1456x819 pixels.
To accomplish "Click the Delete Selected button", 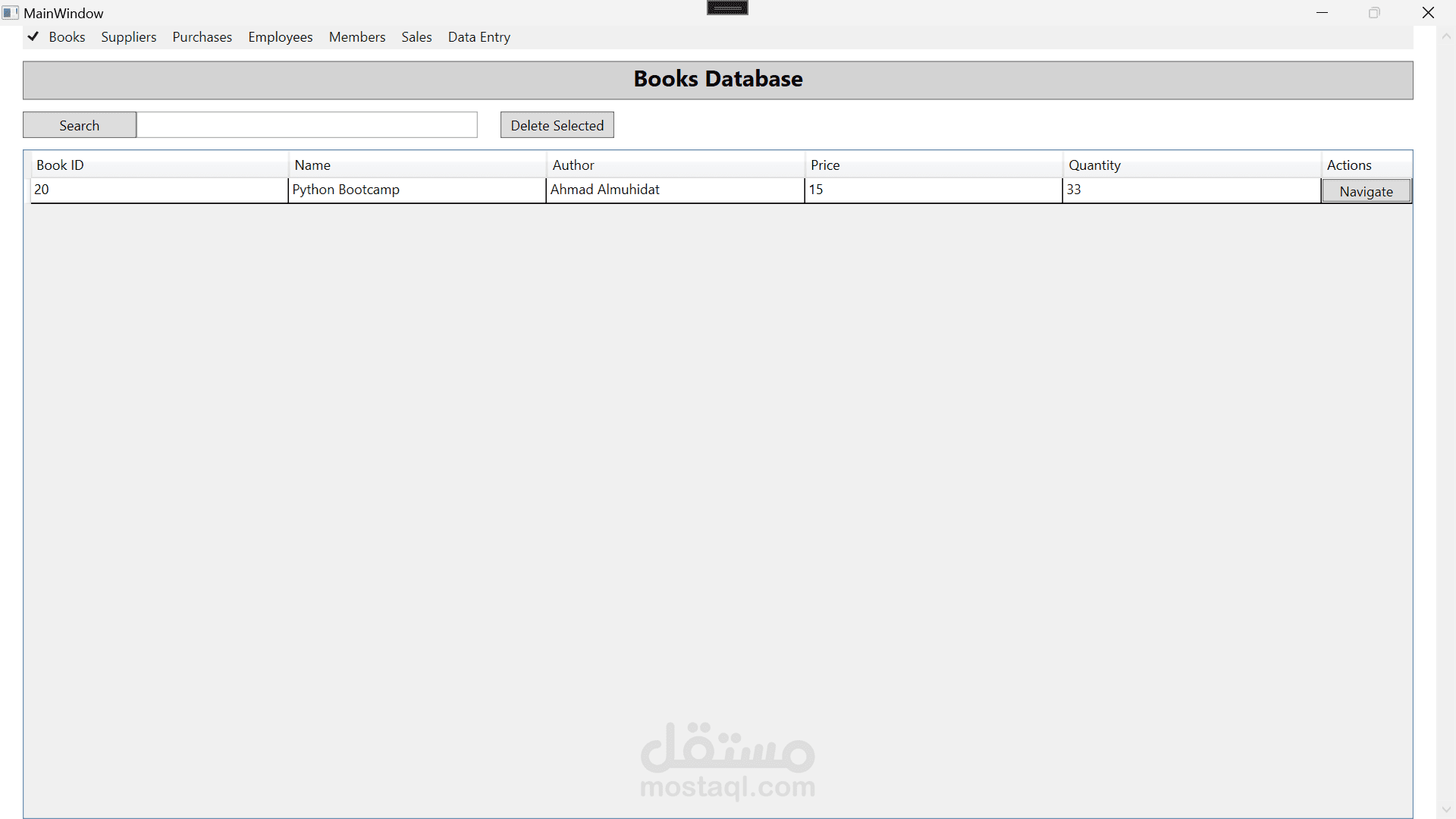I will (557, 125).
